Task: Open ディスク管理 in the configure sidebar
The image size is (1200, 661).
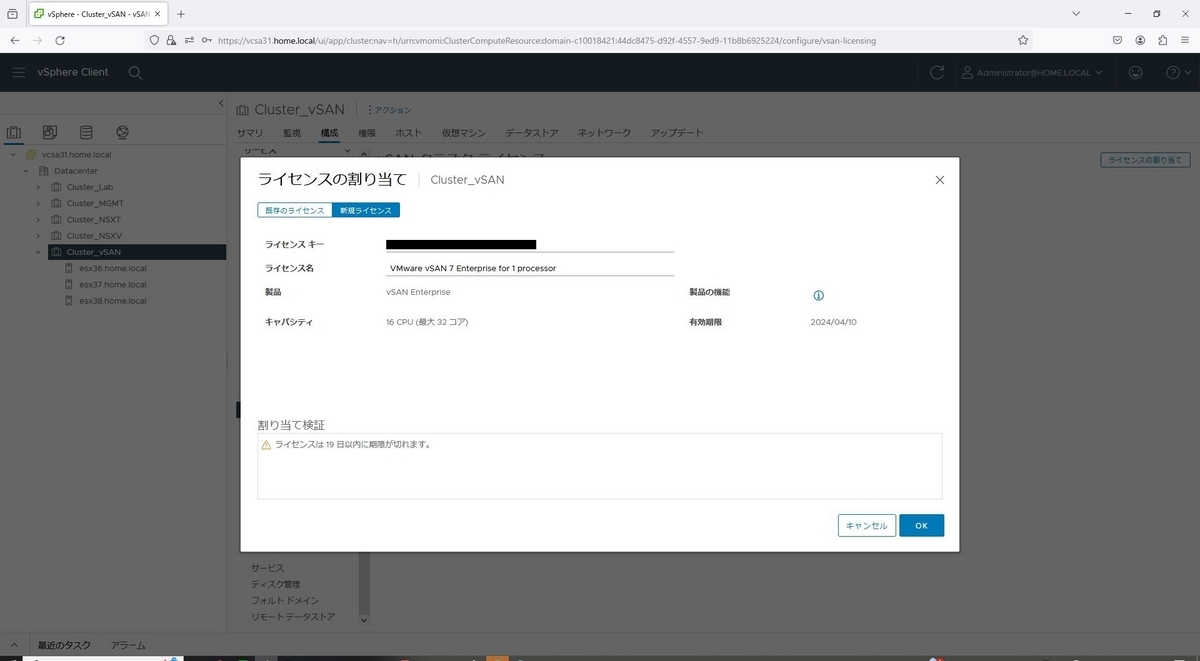Action: tap(276, 584)
